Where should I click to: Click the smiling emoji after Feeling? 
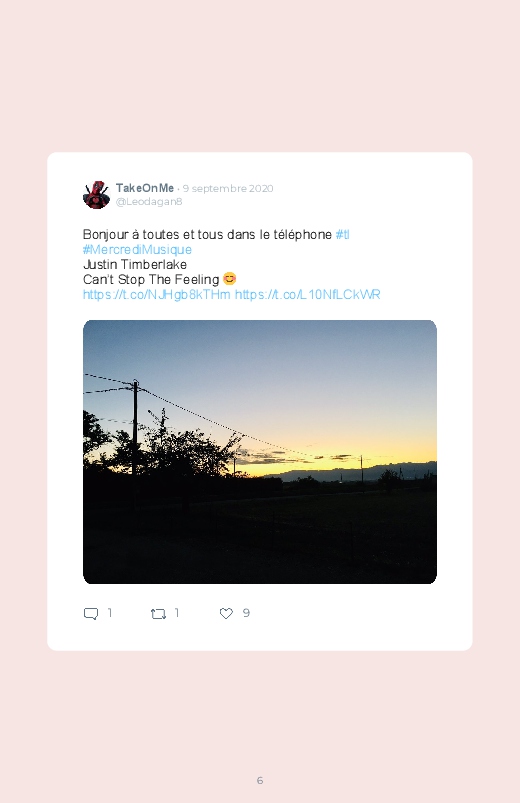[x=230, y=279]
